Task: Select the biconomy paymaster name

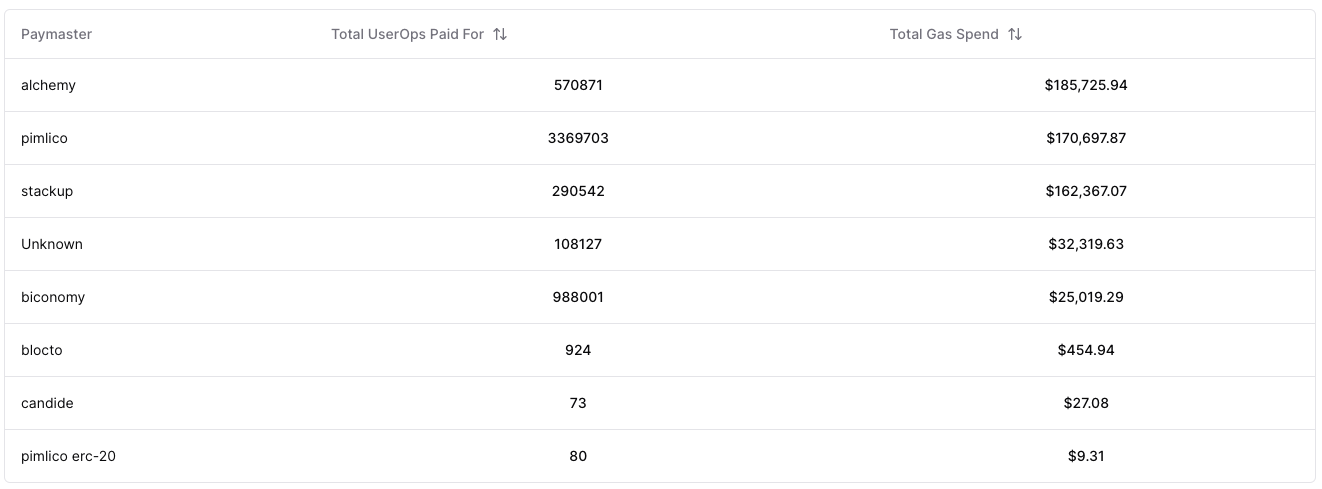Action: pos(53,298)
